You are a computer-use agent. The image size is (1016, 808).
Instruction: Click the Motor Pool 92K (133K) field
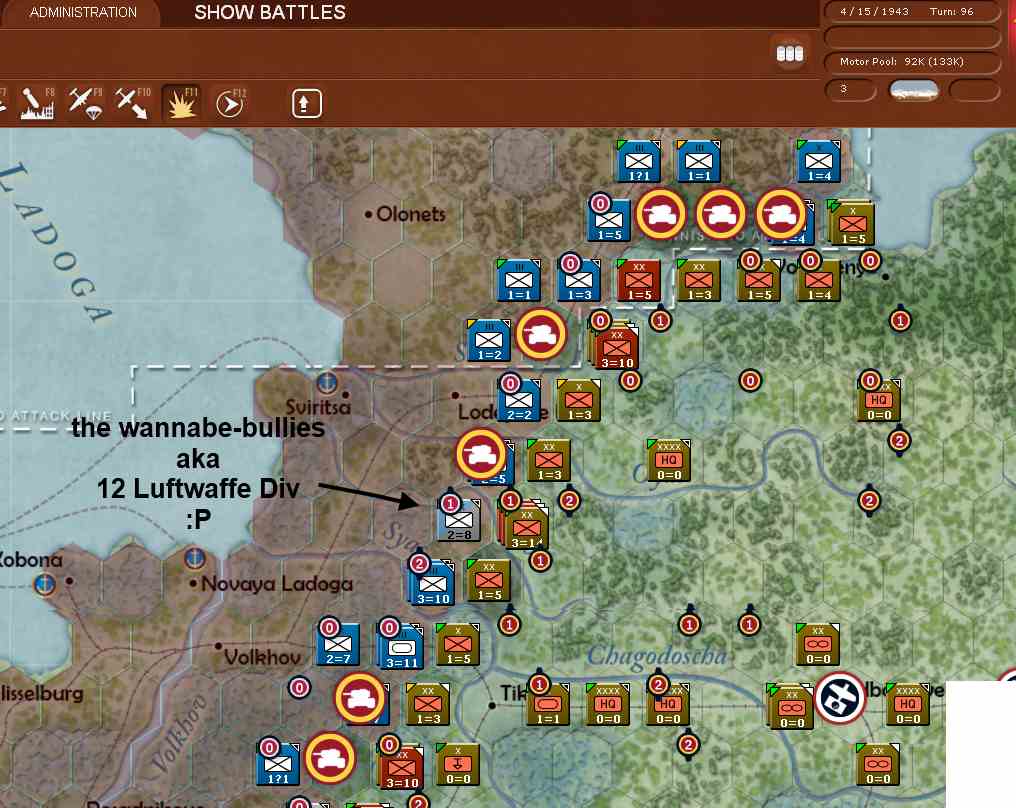coord(910,62)
